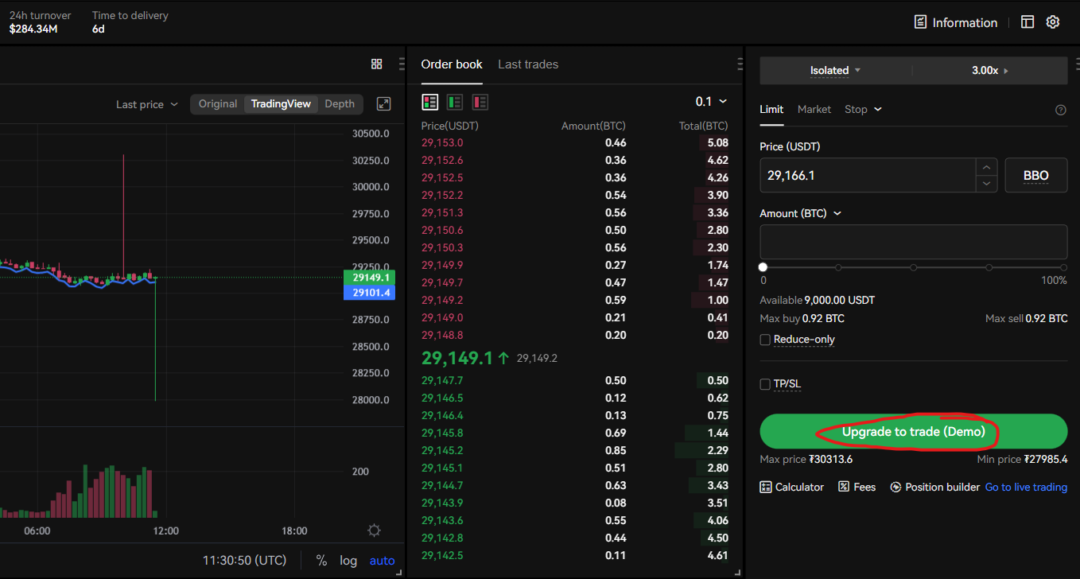Select the combined buy/sell order book view
This screenshot has width=1080, height=579.
click(430, 102)
